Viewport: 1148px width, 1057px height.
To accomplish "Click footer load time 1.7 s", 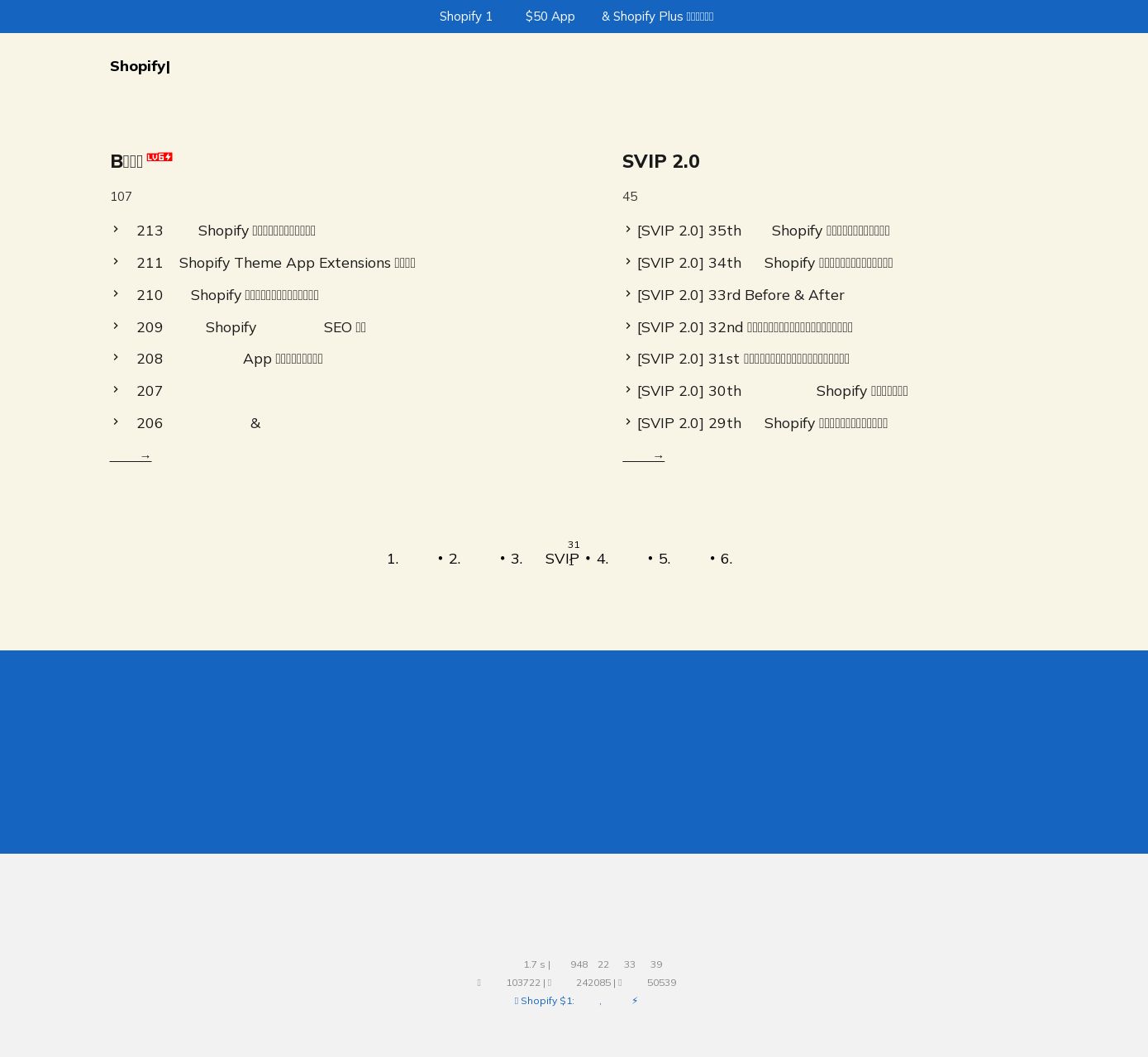I will [x=534, y=964].
